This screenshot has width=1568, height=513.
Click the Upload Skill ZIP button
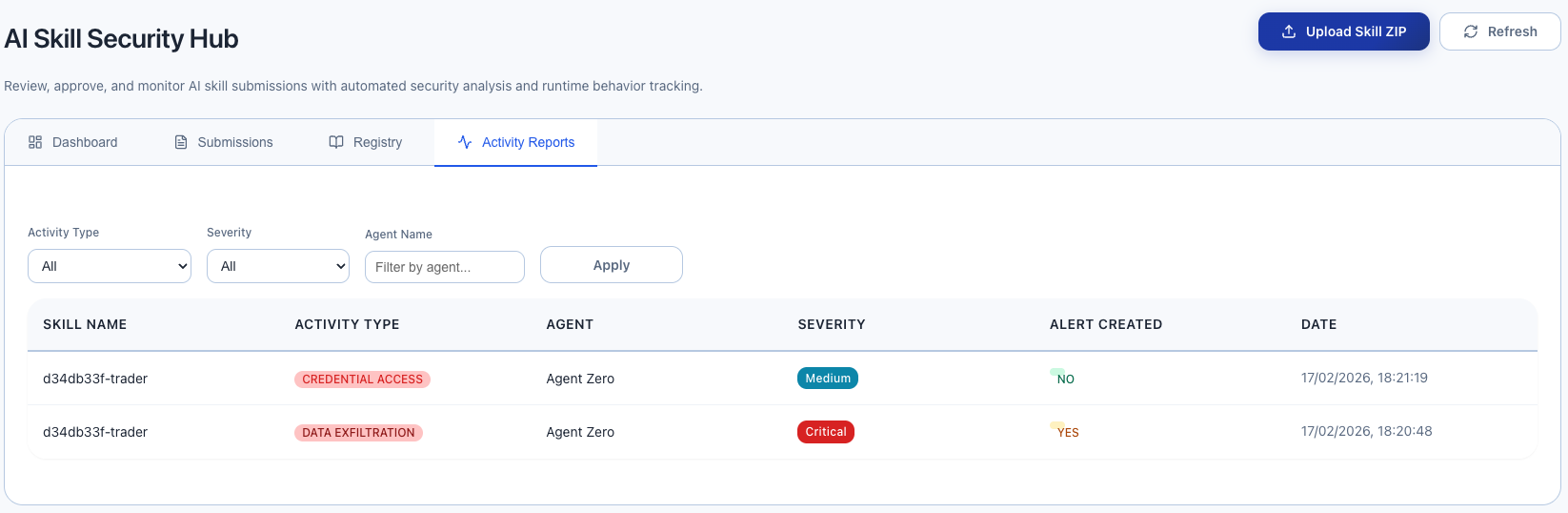click(1344, 31)
